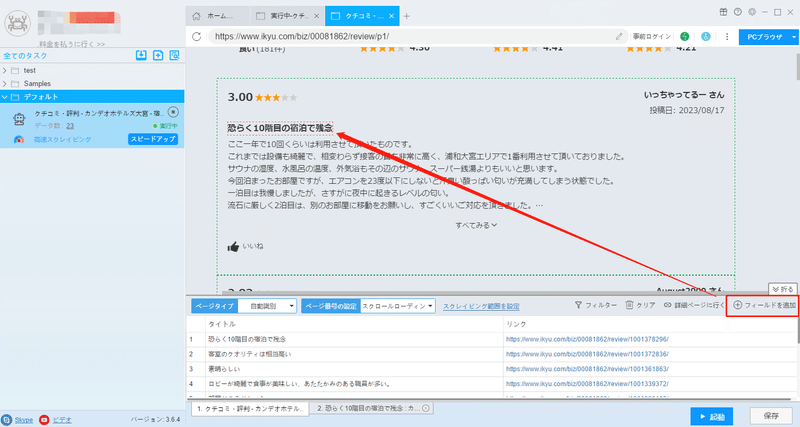The height and width of the screenshot is (427, 800).
Task: Expand the test folder
Action: [5, 70]
